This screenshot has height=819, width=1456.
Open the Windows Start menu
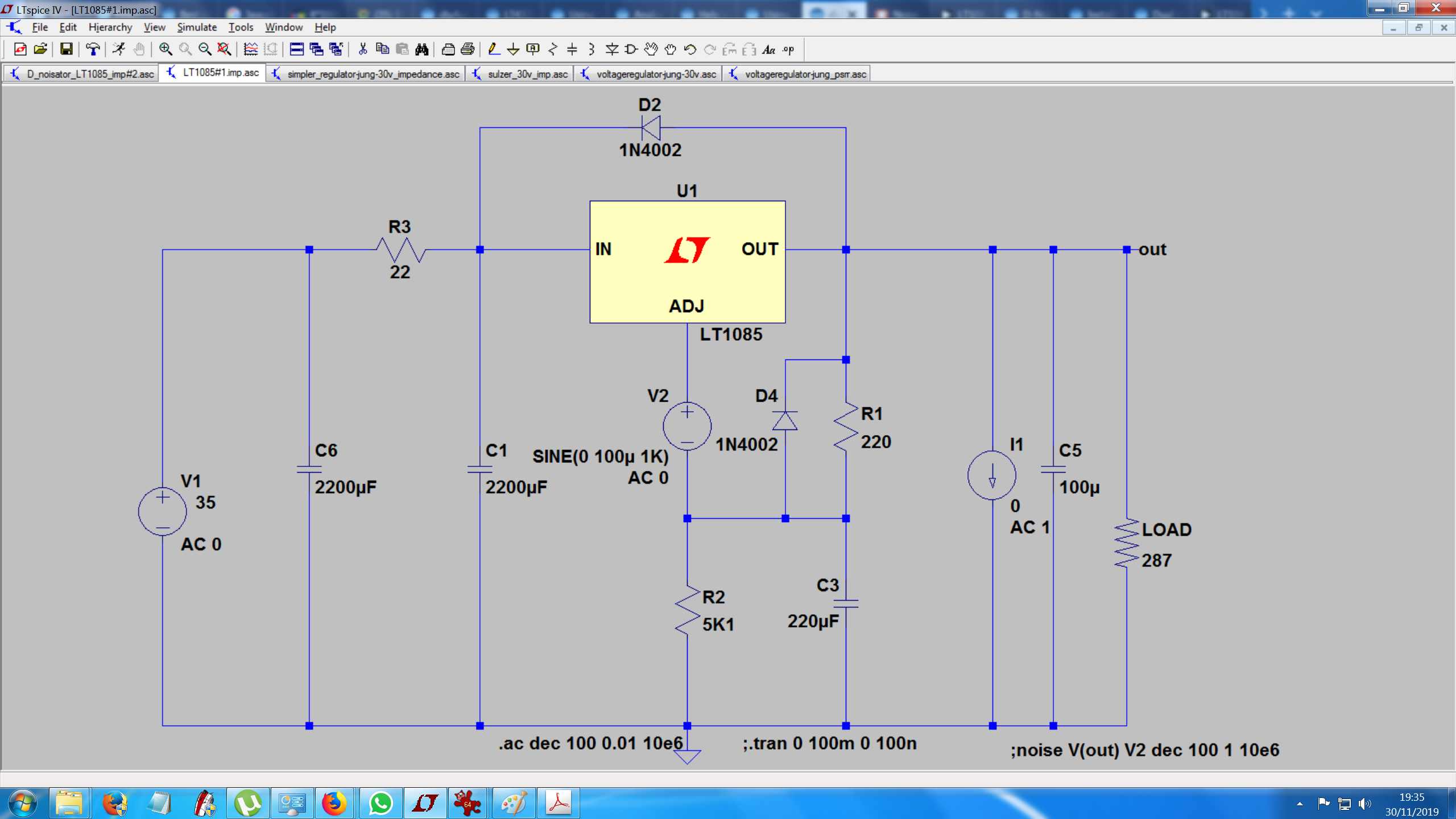click(x=22, y=803)
